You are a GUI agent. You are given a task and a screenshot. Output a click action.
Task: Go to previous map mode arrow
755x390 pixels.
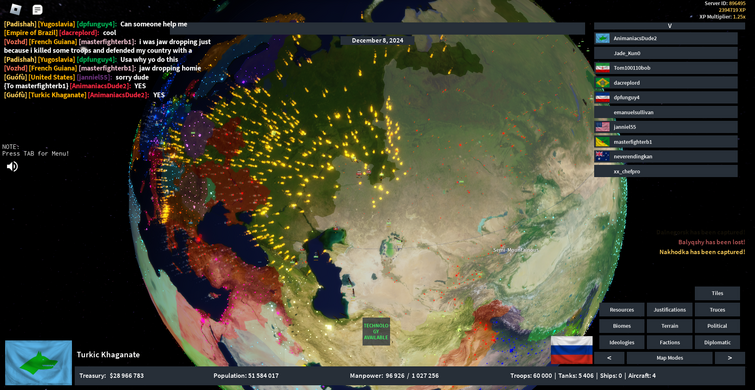(609, 358)
